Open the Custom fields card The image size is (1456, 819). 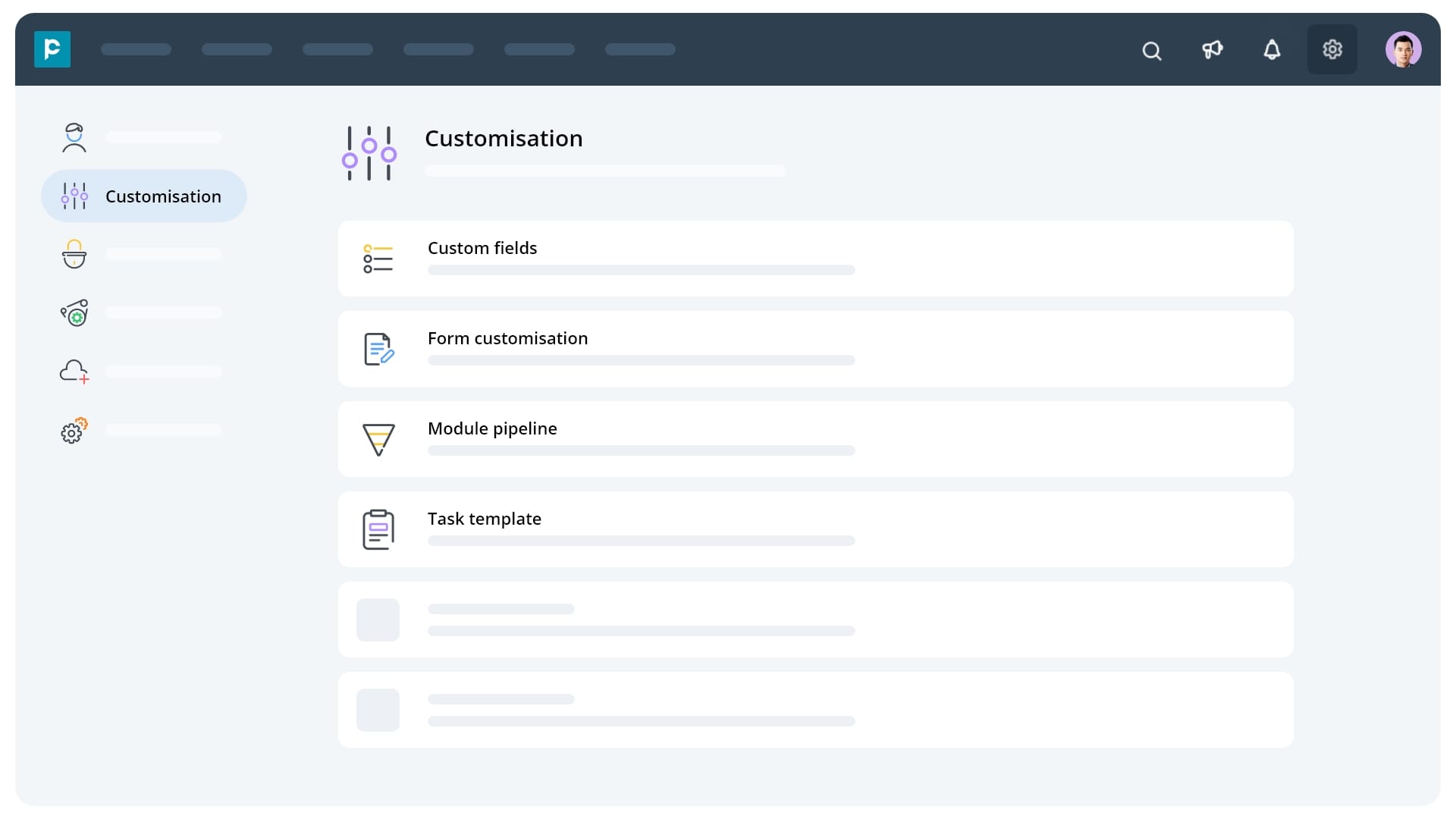point(816,258)
